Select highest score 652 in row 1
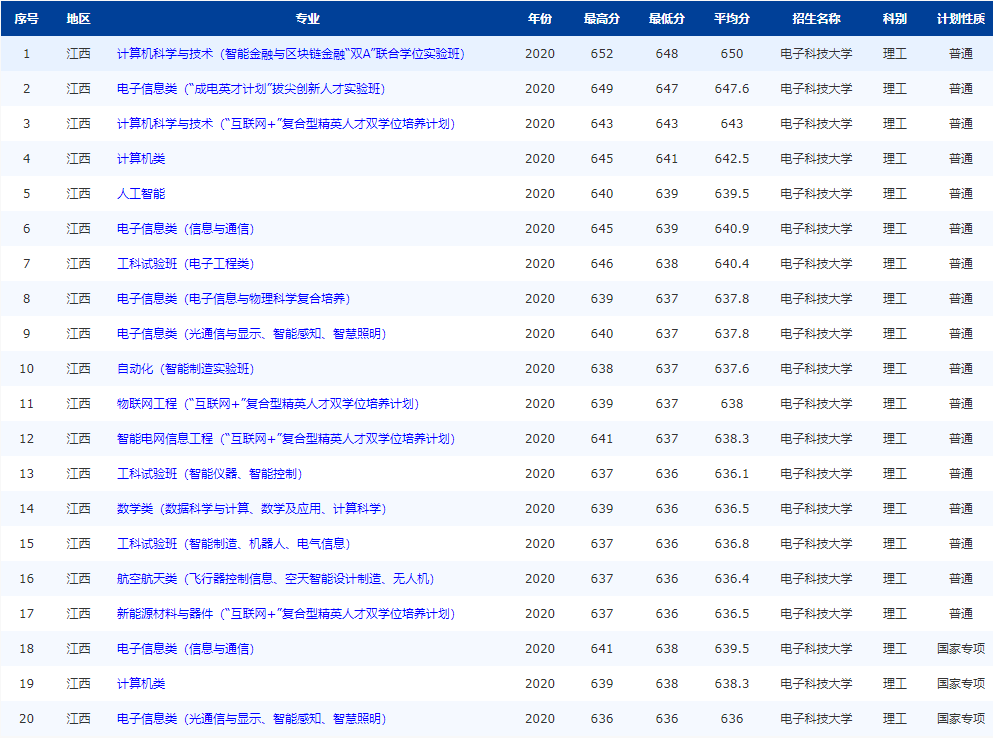 602,54
